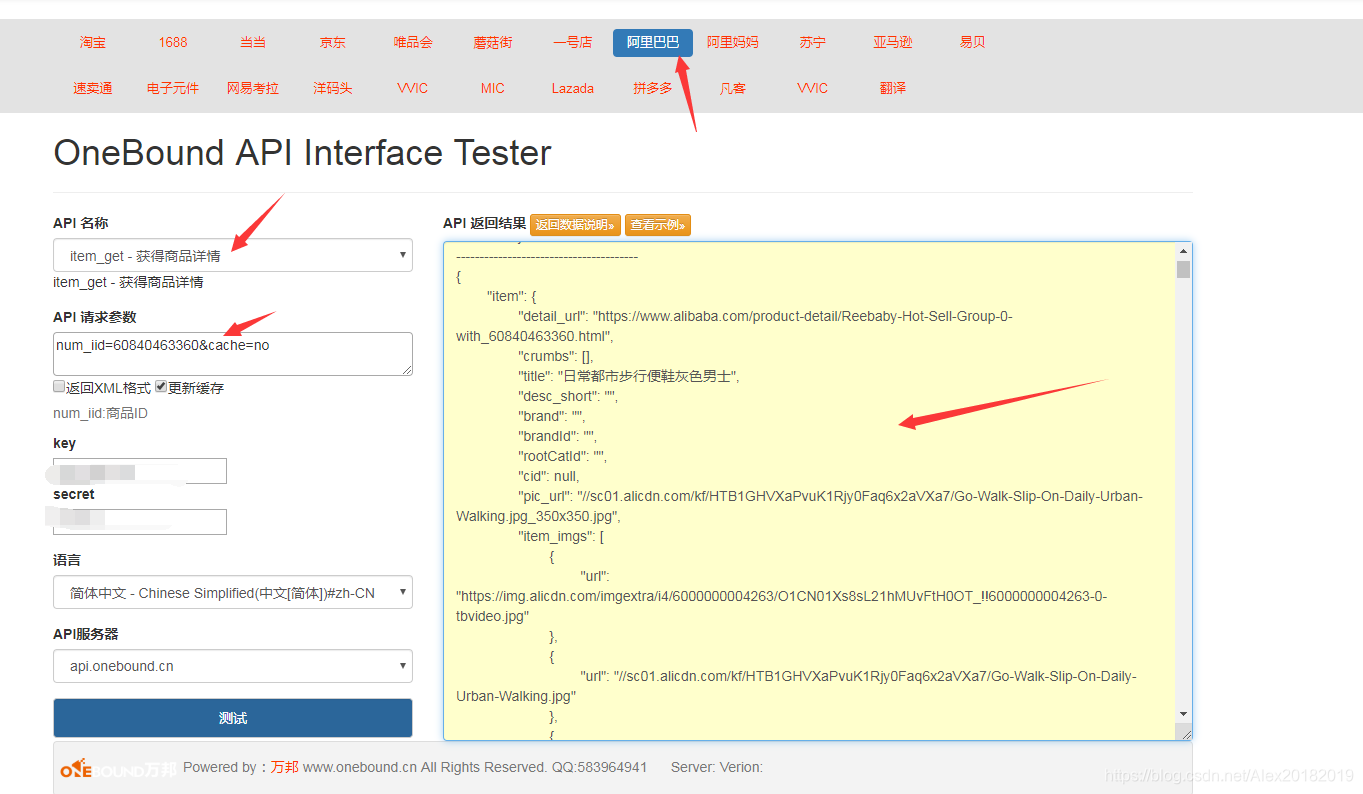Screen dimensions: 1363x794
Task: Enable the 返回XML格式 checkbox
Action: point(59,387)
